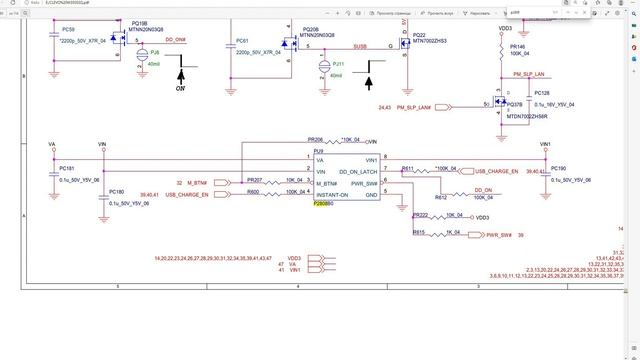Enter full screen PDF view
The image size is (640, 360).
[607, 13]
